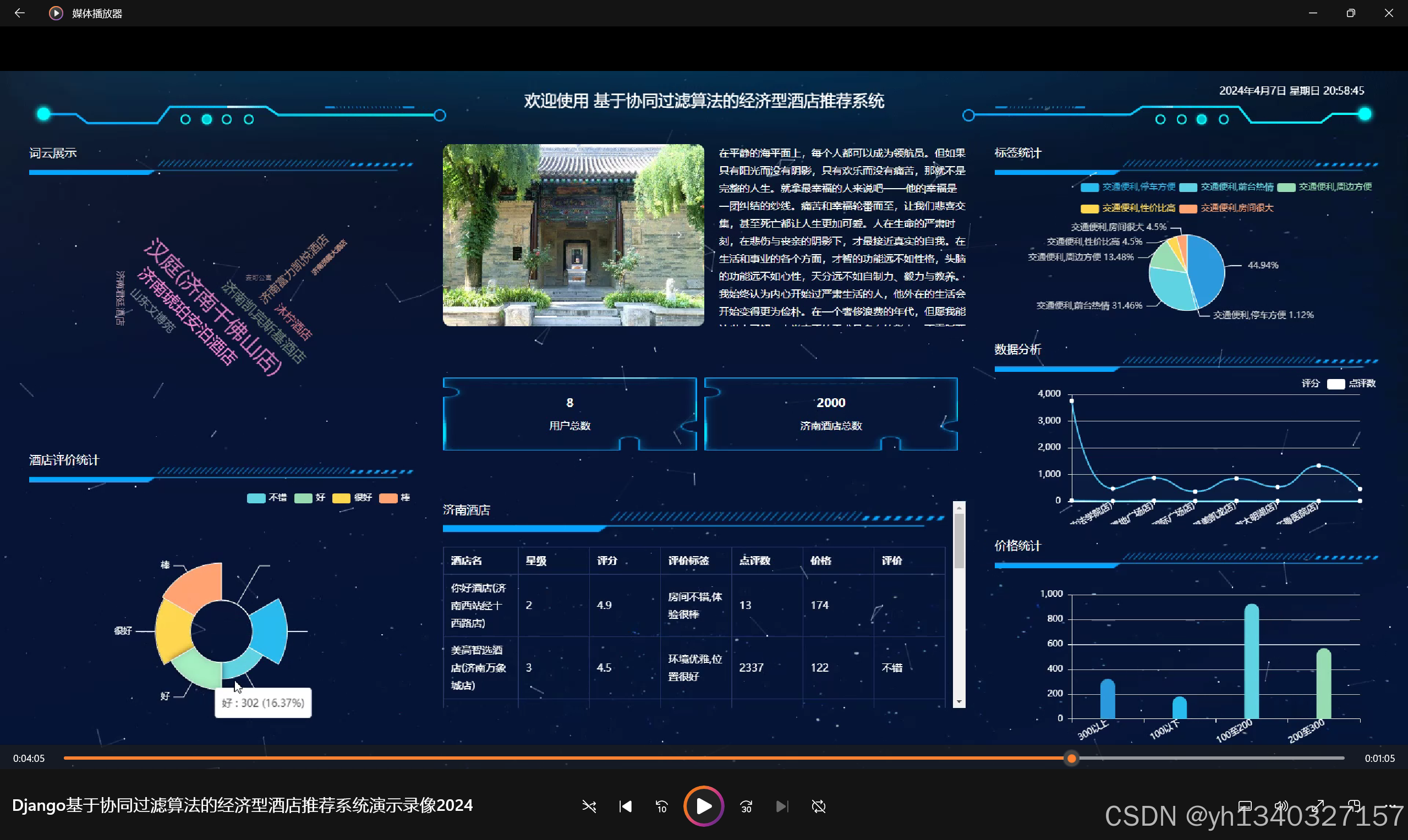Enable shuffle playback
Viewport: 1408px width, 840px height.
pyautogui.click(x=589, y=806)
